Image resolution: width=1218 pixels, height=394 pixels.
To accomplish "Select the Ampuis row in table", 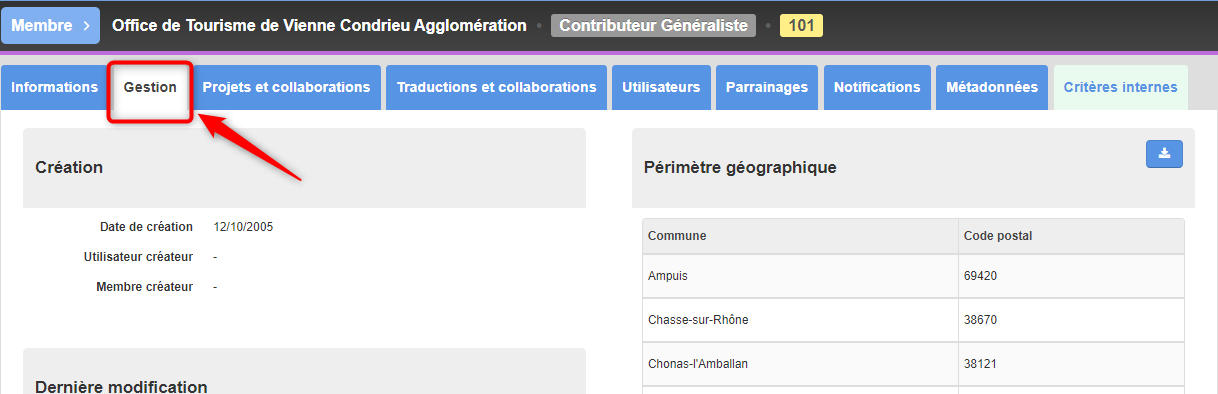I will click(x=913, y=275).
